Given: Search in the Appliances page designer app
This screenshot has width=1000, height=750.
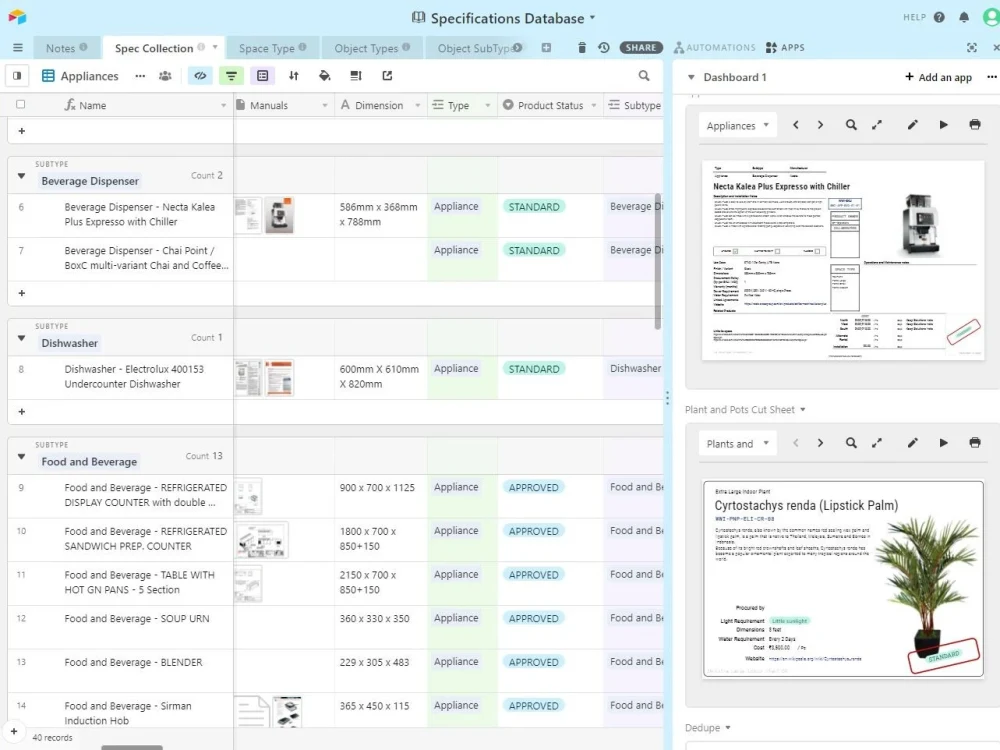Looking at the screenshot, I should [x=851, y=125].
